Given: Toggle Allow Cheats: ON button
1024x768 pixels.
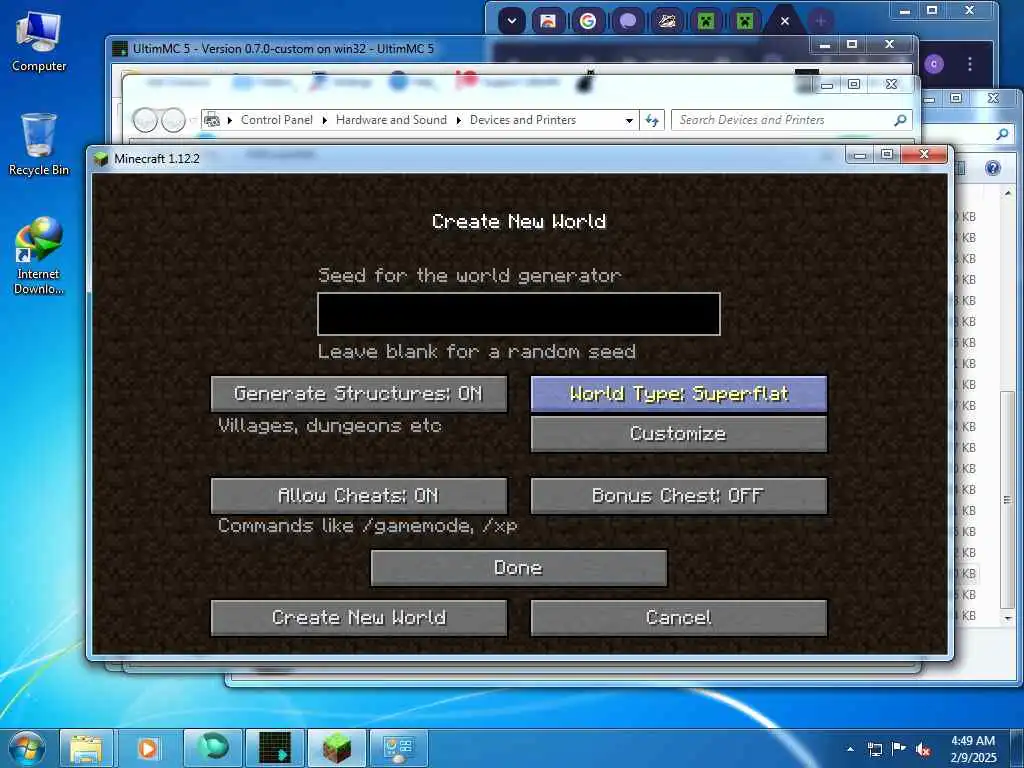Looking at the screenshot, I should (359, 496).
